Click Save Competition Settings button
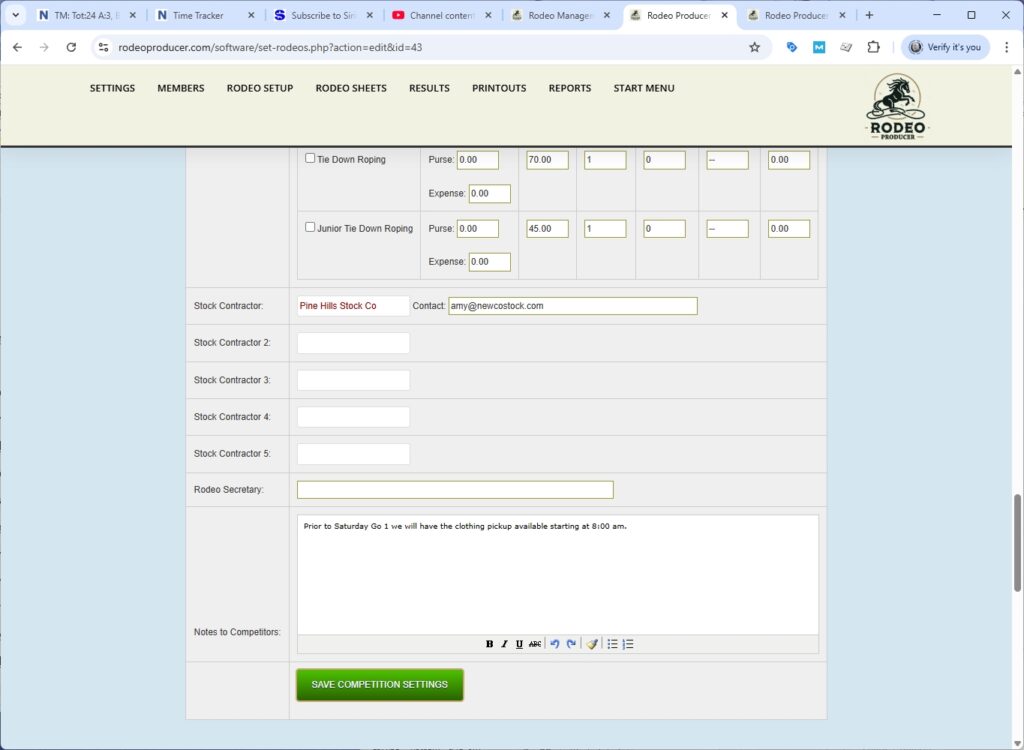This screenshot has width=1024, height=750. tap(380, 685)
